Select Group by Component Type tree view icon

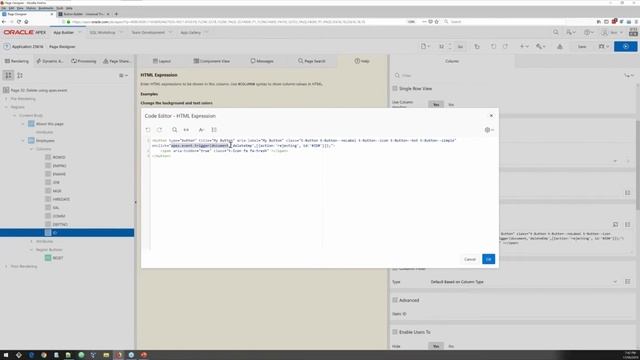pyautogui.click(x=20, y=76)
